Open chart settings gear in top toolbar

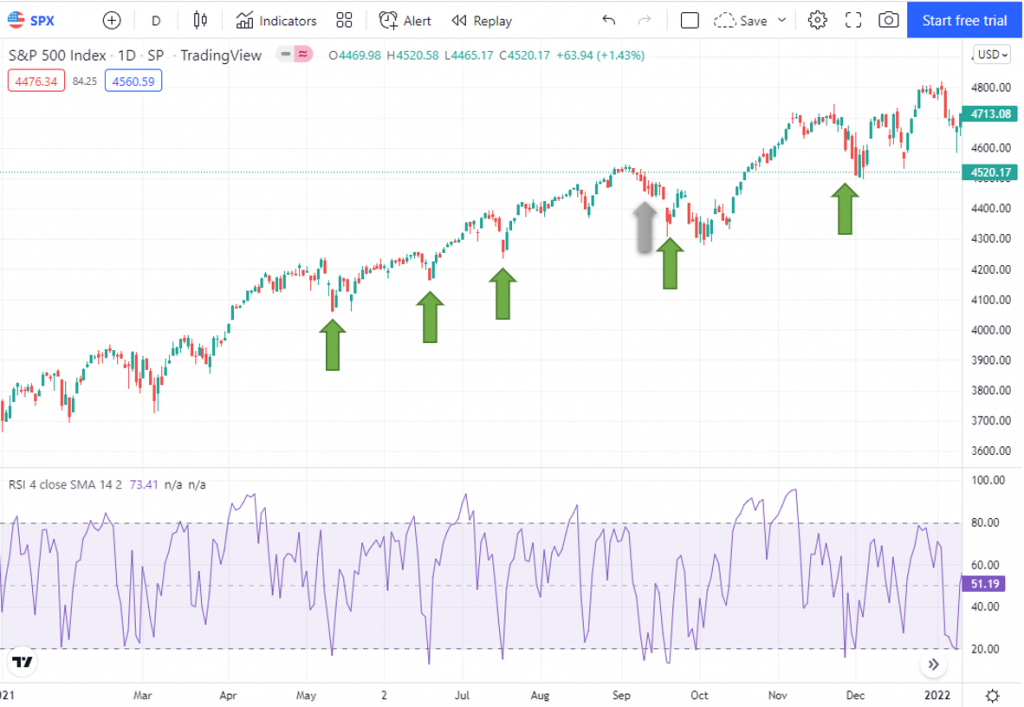tap(817, 20)
